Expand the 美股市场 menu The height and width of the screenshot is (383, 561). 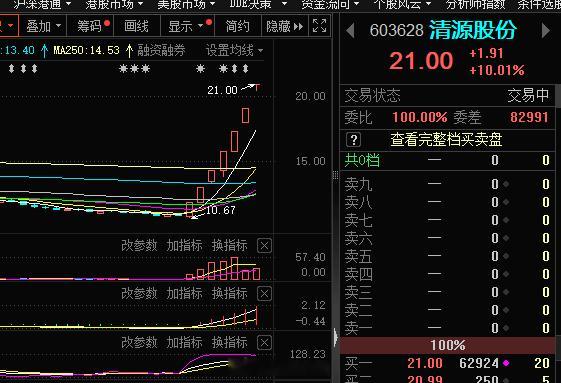[x=186, y=4]
